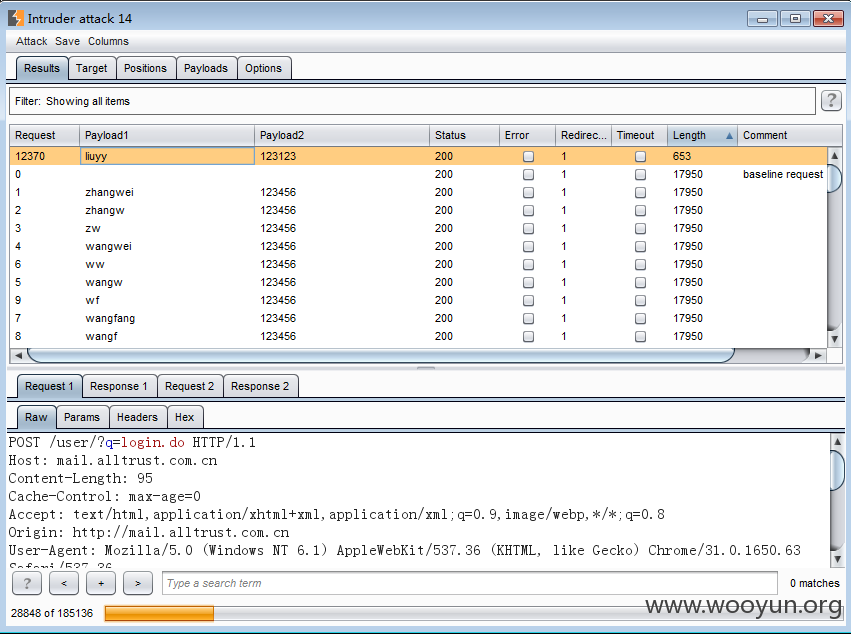Toggle Timeout checkbox in baseline request row
This screenshot has height=634, width=851.
640,174
